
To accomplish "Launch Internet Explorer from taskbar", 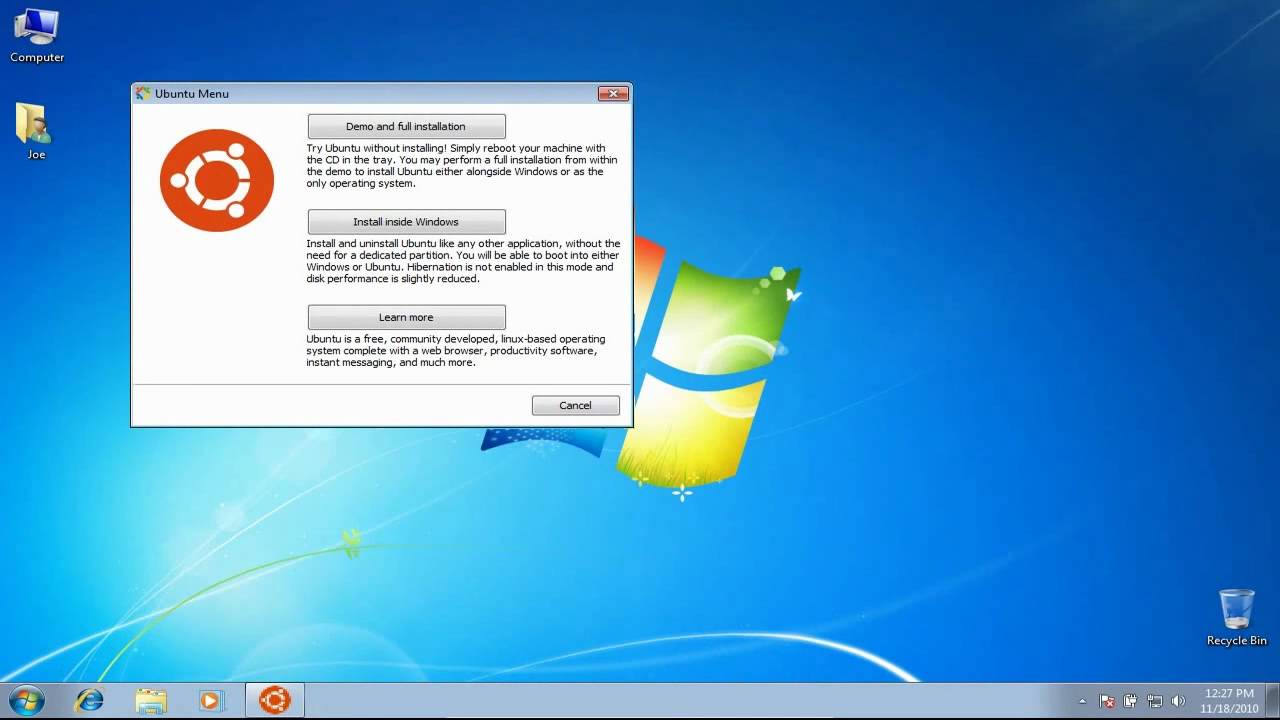I will coord(90,700).
